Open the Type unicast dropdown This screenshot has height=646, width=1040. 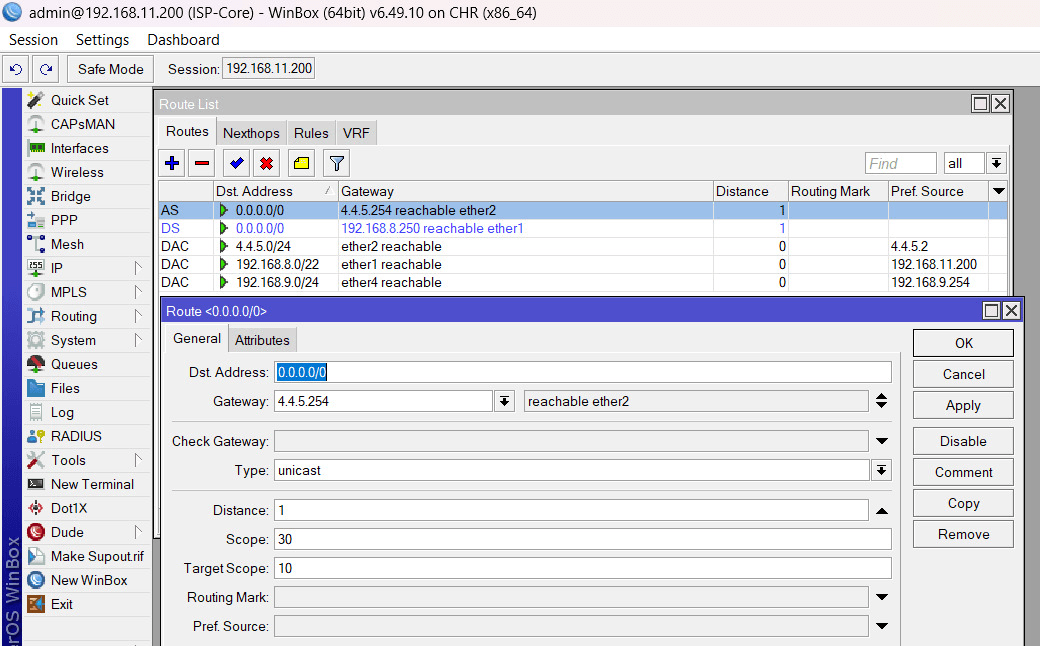pyautogui.click(x=881, y=470)
